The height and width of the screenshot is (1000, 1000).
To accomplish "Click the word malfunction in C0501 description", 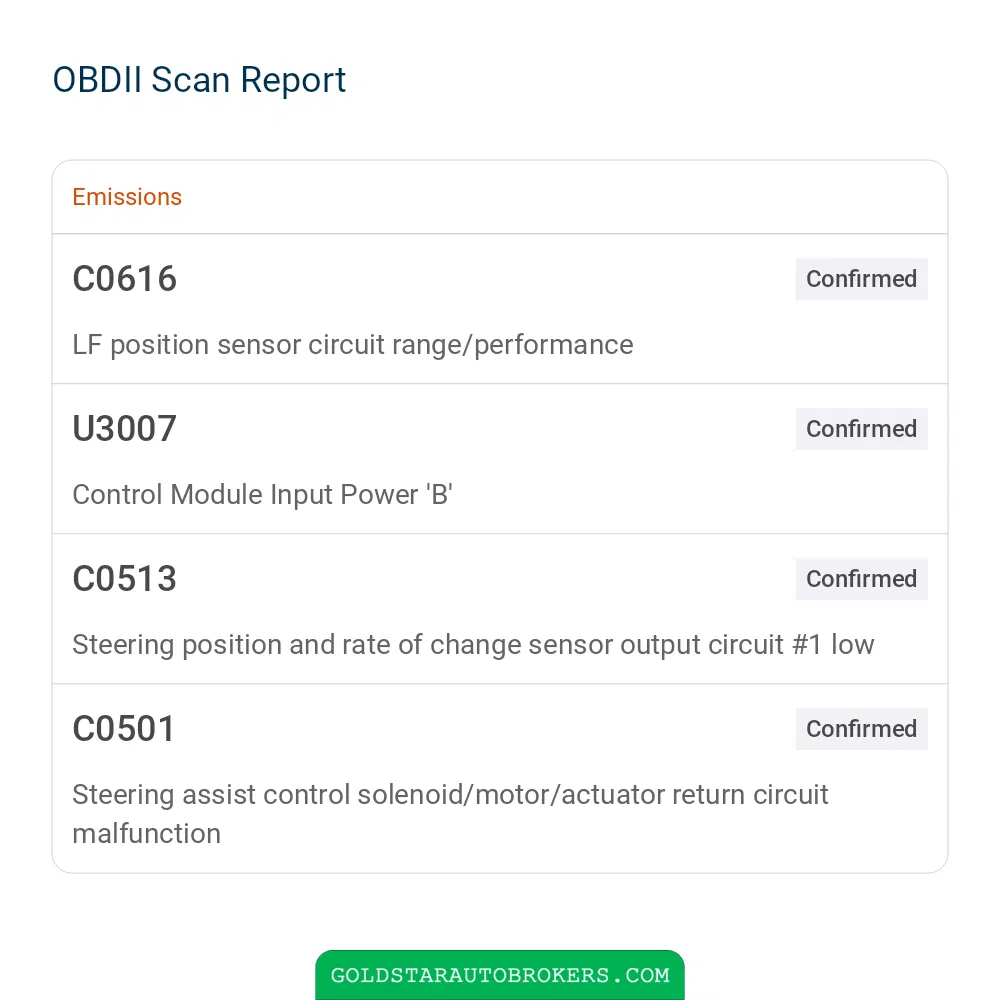I will point(147,834).
